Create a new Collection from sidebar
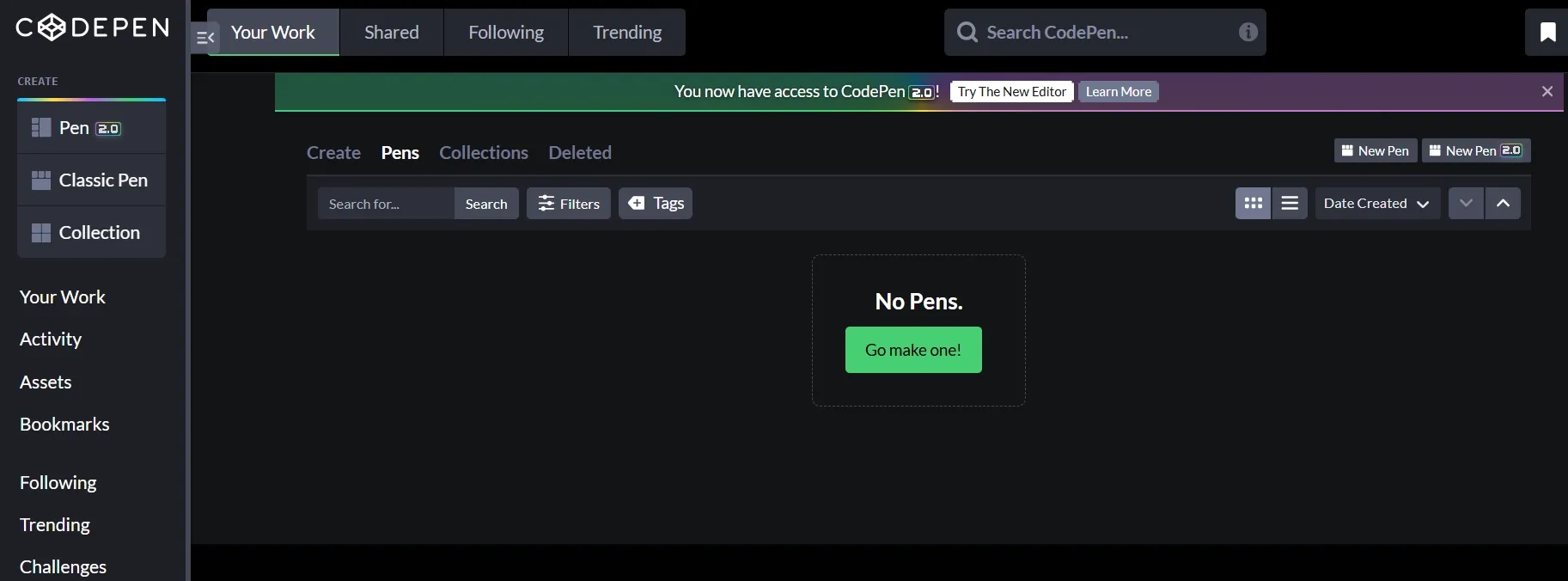1568x581 pixels. 91,233
